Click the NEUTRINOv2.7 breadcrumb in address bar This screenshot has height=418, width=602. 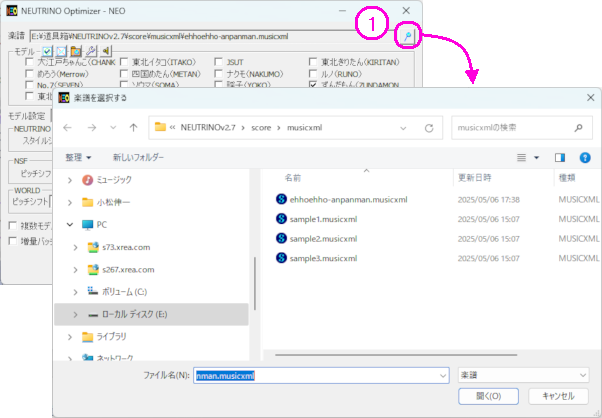[x=208, y=128]
